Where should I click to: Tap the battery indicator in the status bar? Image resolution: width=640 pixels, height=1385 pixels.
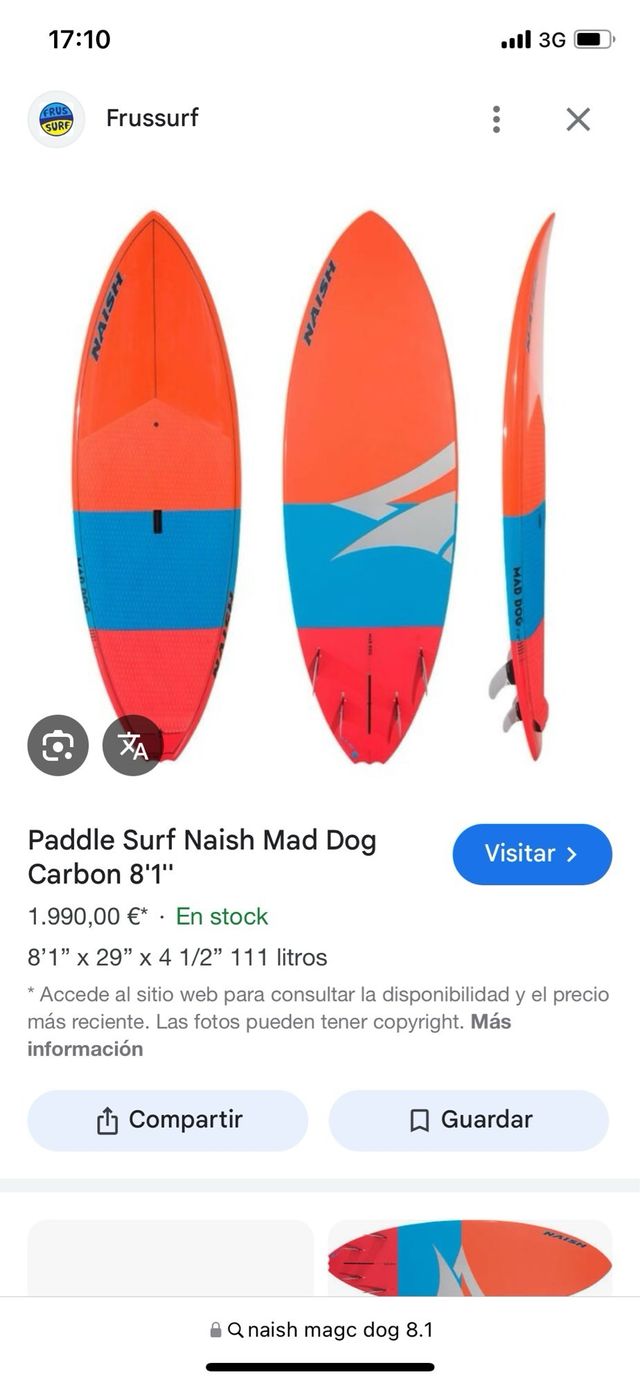594,40
